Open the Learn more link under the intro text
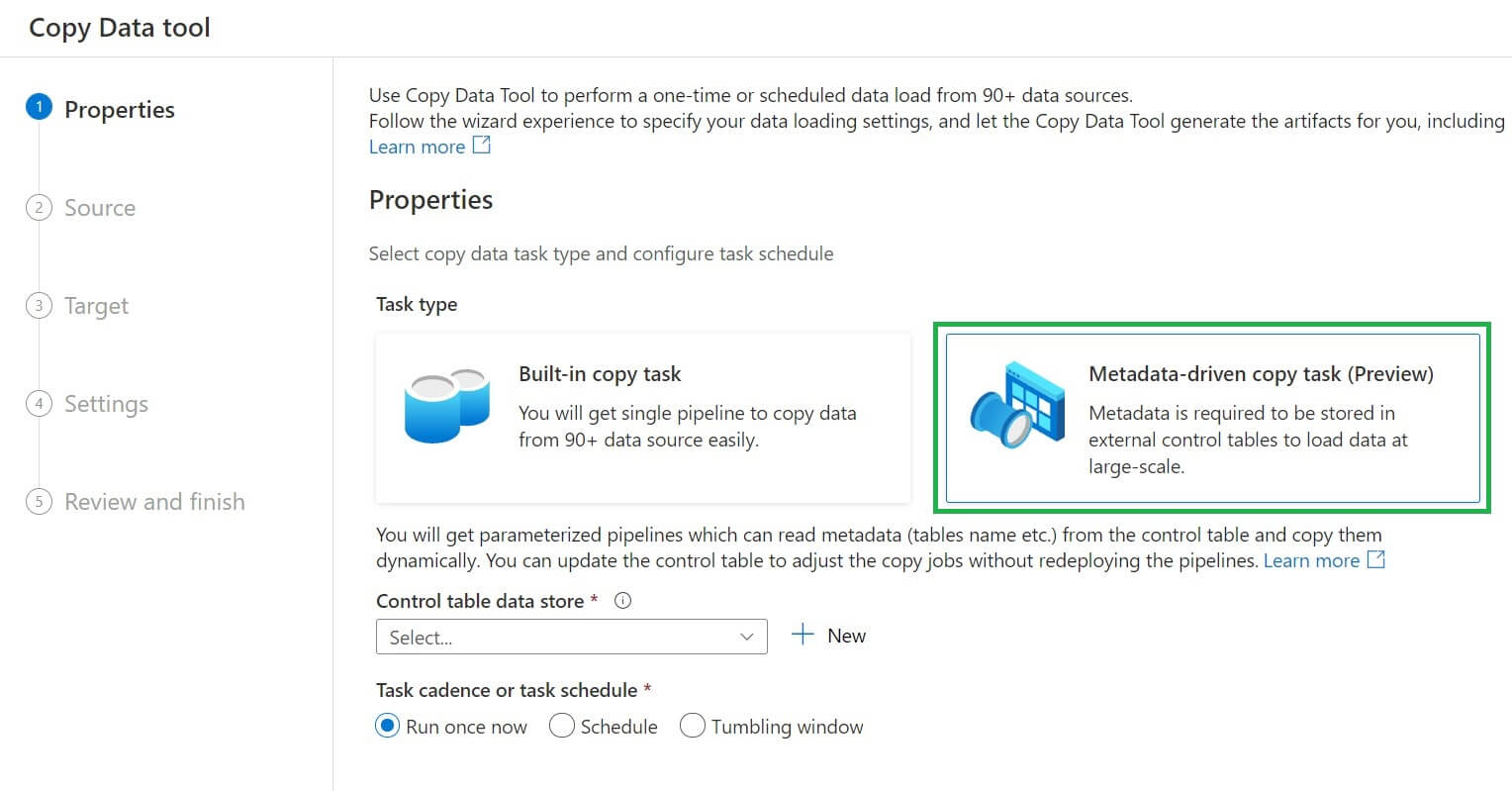The image size is (1512, 791). click(x=417, y=148)
